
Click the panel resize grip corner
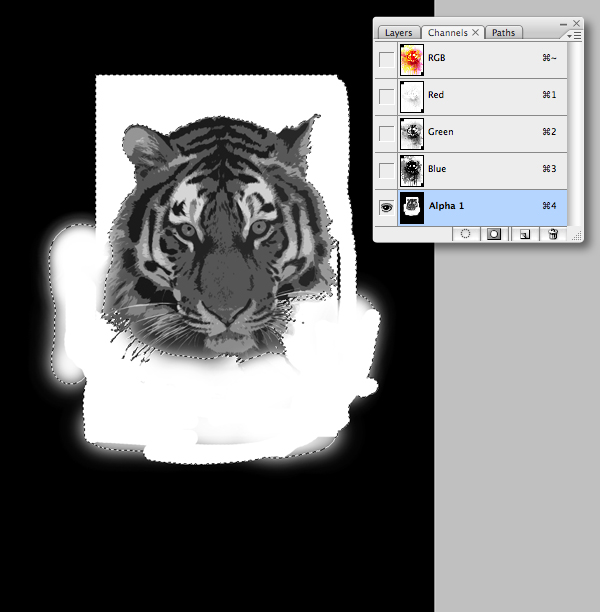point(577,235)
